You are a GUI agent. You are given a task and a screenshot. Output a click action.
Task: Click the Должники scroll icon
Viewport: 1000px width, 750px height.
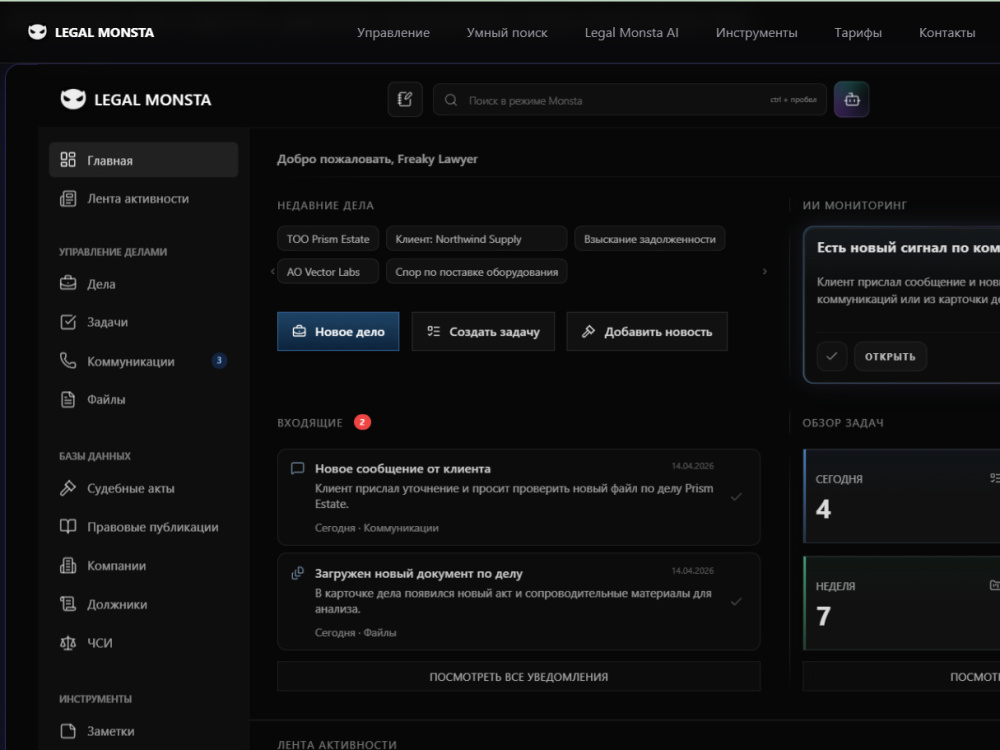(68, 604)
